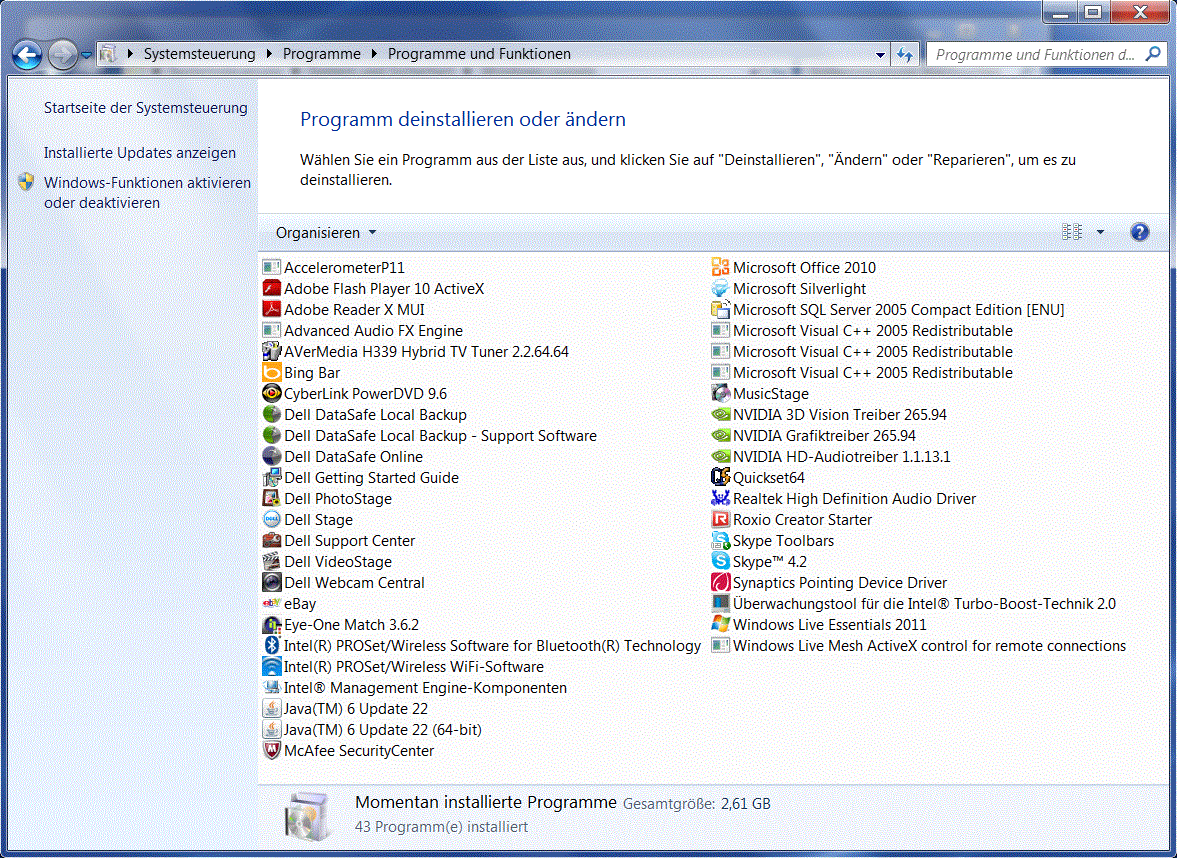Select Überwachungstool für die Intel Turbo-Boost-Technik 2.0
This screenshot has width=1177, height=858.
tap(914, 604)
